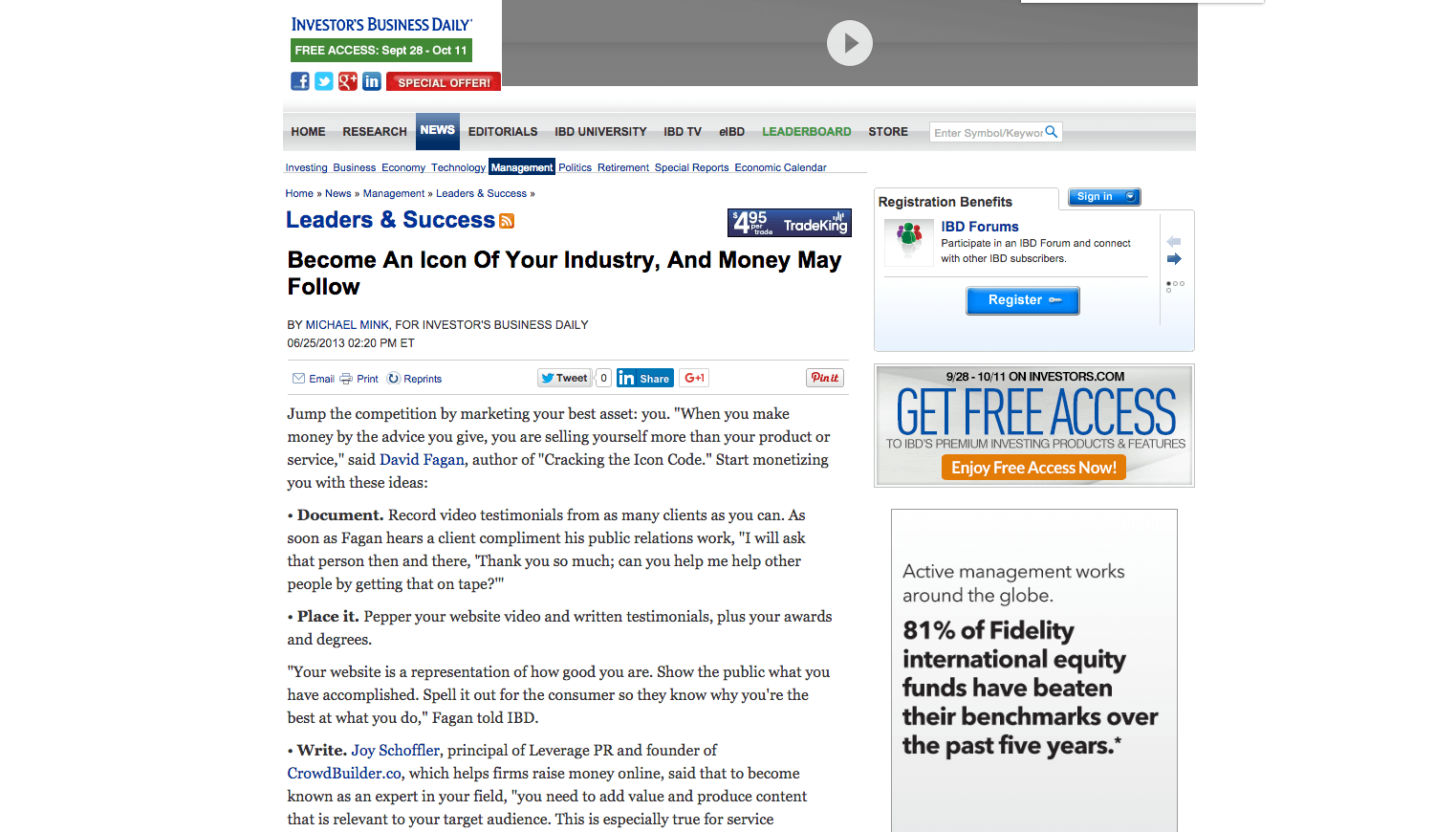Click the Investor's Business Daily logo

click(381, 25)
